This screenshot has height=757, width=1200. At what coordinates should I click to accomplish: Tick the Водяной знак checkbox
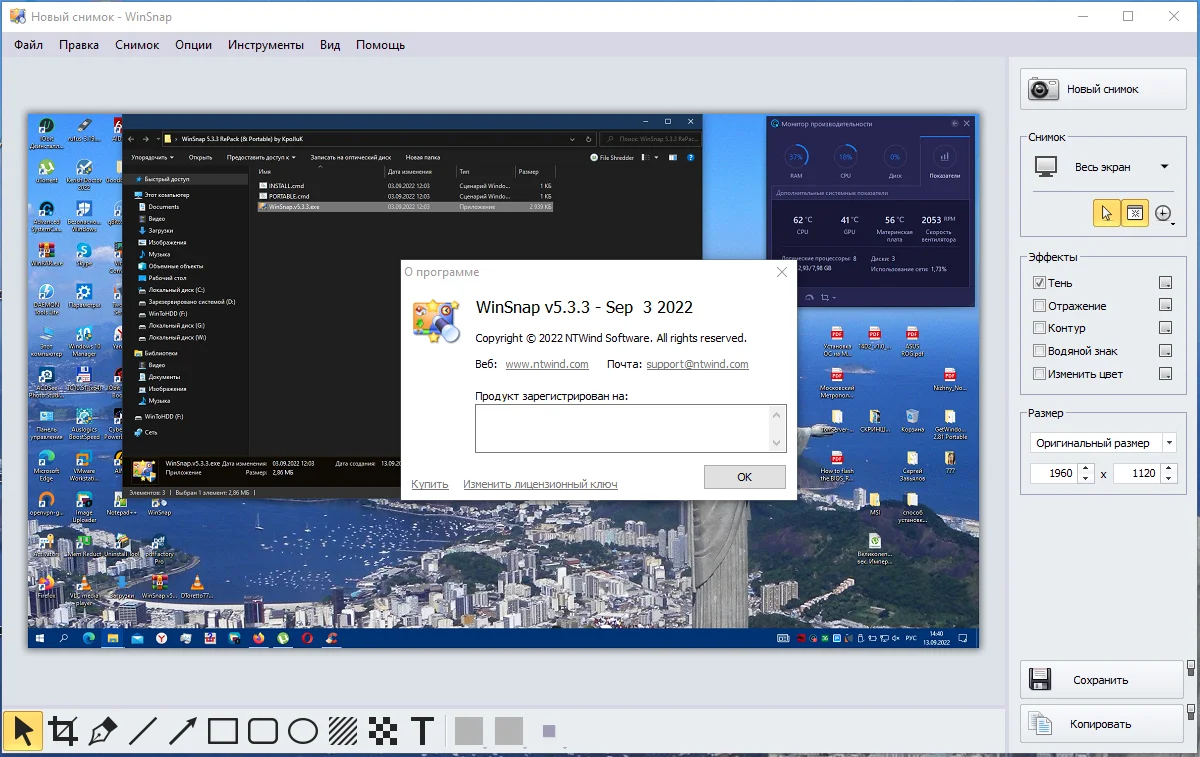coord(1039,351)
